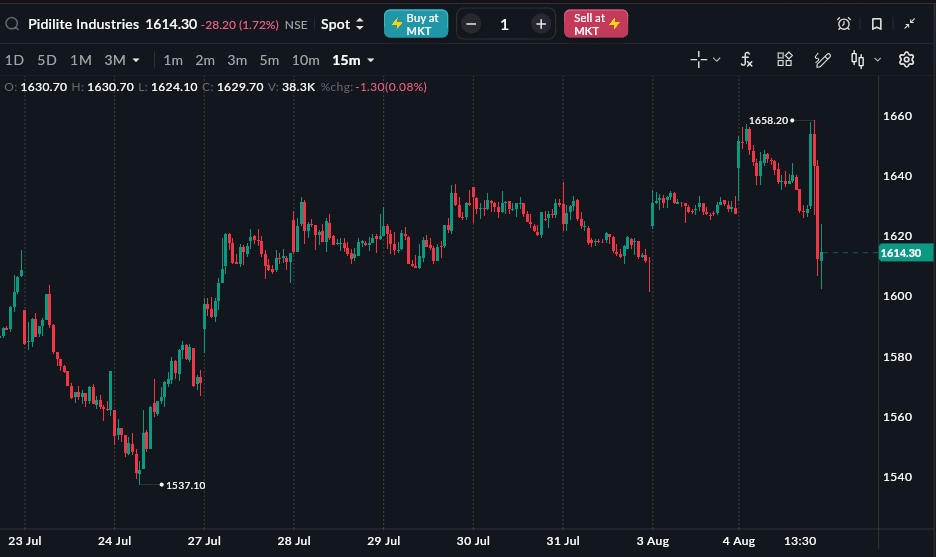This screenshot has width=936, height=557.
Task: Select the crosshair cursor tool
Action: pyautogui.click(x=698, y=60)
